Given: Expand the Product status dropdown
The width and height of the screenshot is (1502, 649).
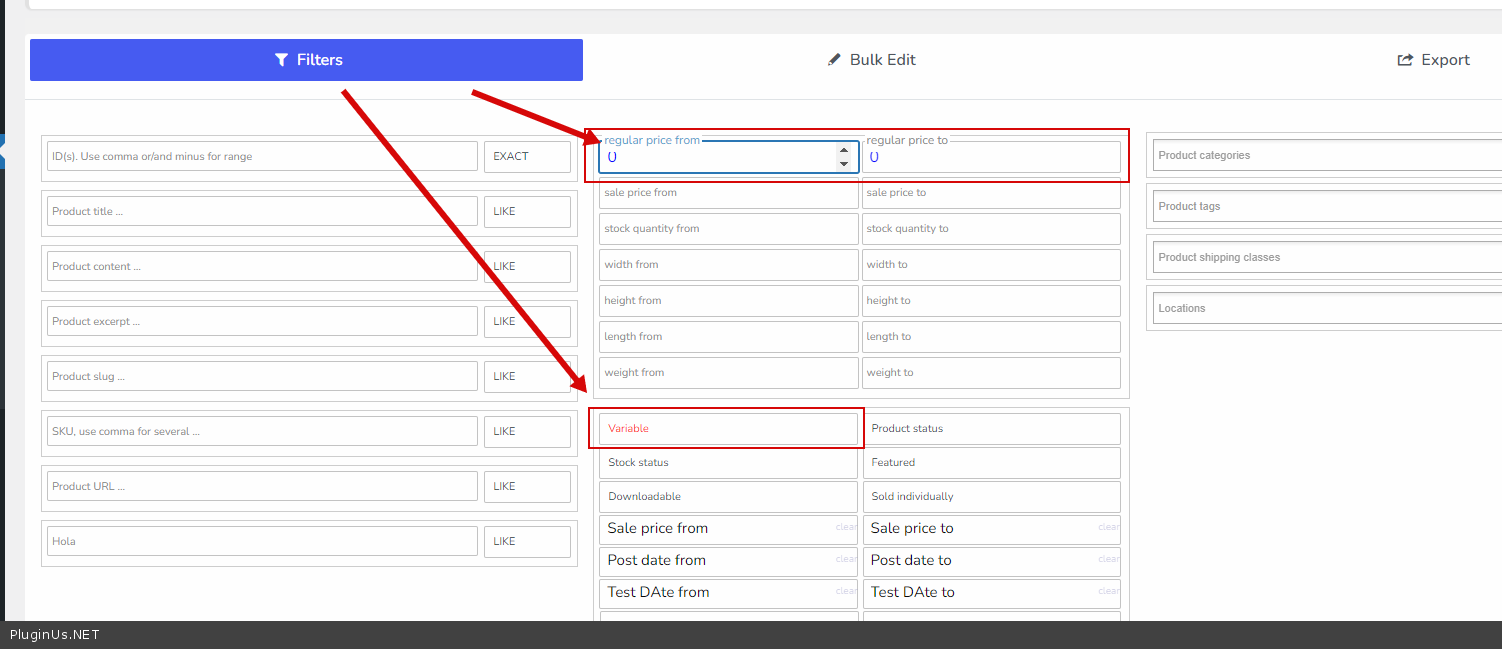Looking at the screenshot, I should pos(991,429).
